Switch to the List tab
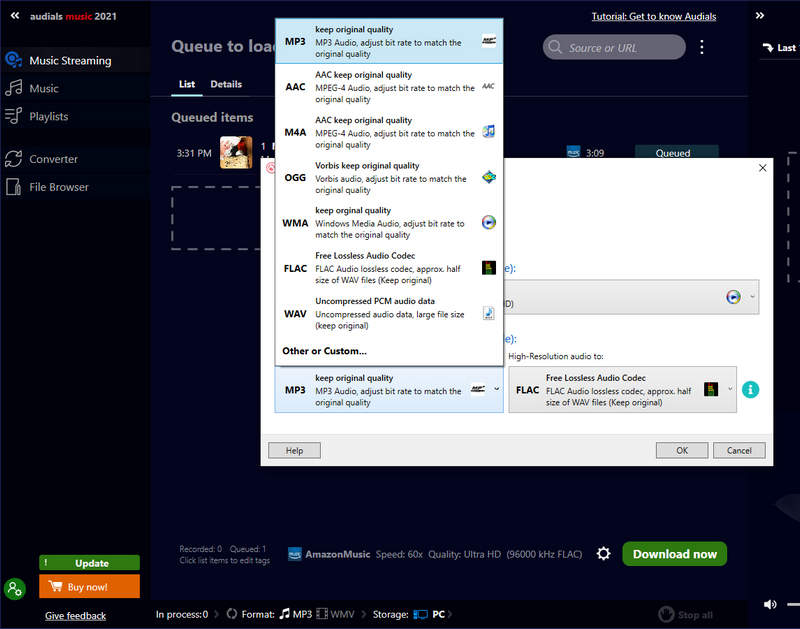The width and height of the screenshot is (800, 629). pos(187,84)
